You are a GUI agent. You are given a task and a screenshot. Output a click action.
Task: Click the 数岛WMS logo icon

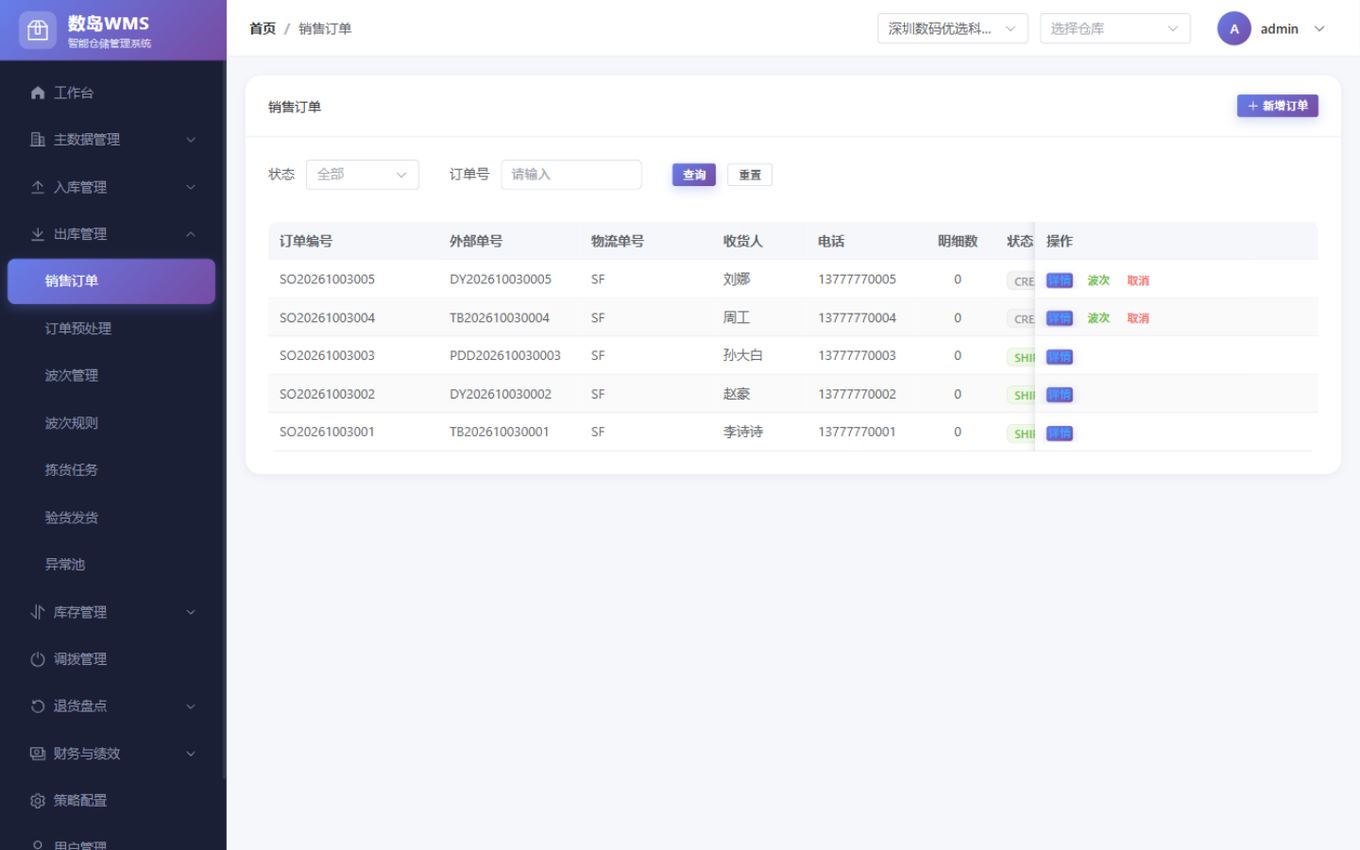pos(37,30)
